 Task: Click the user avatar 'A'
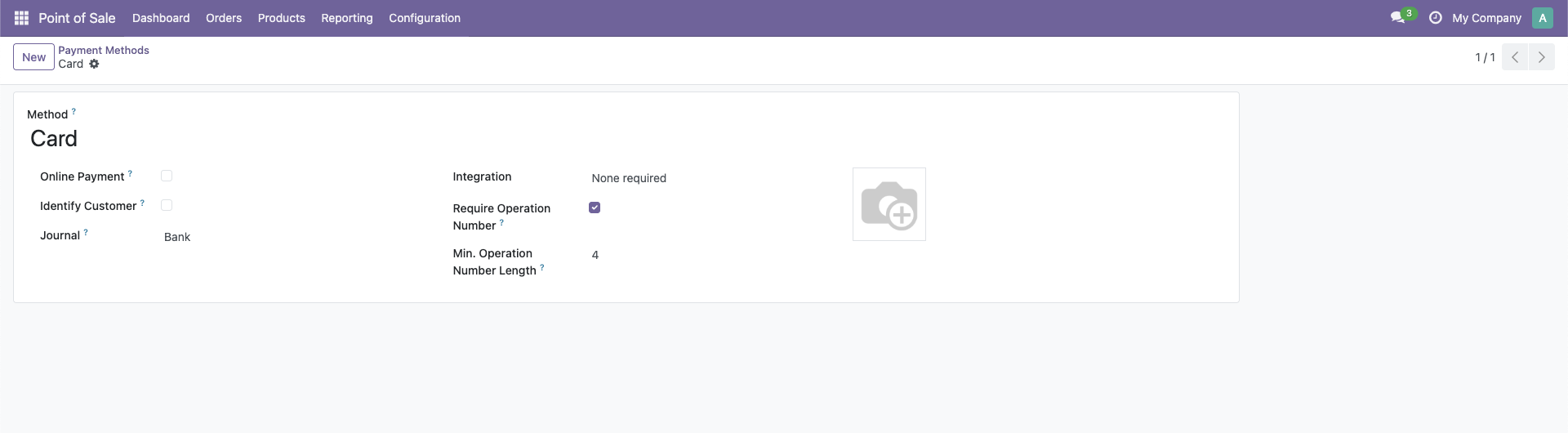click(1542, 18)
